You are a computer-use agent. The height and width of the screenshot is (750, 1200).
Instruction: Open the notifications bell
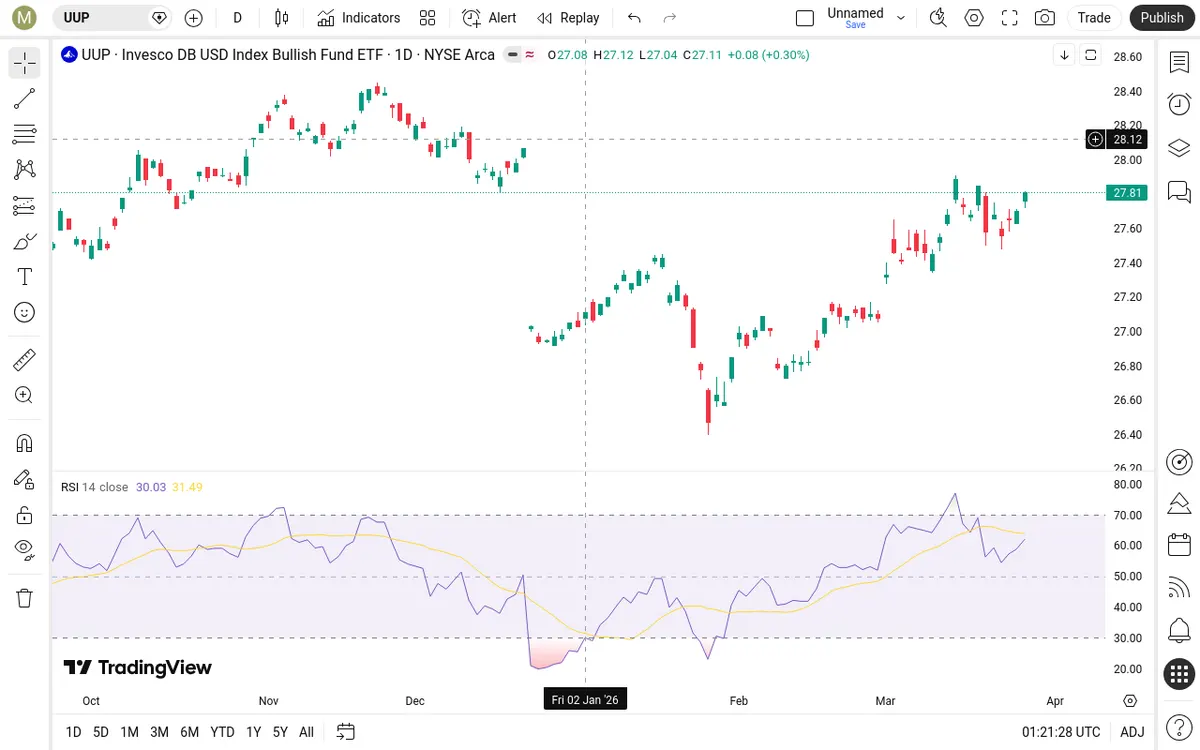click(x=1179, y=631)
